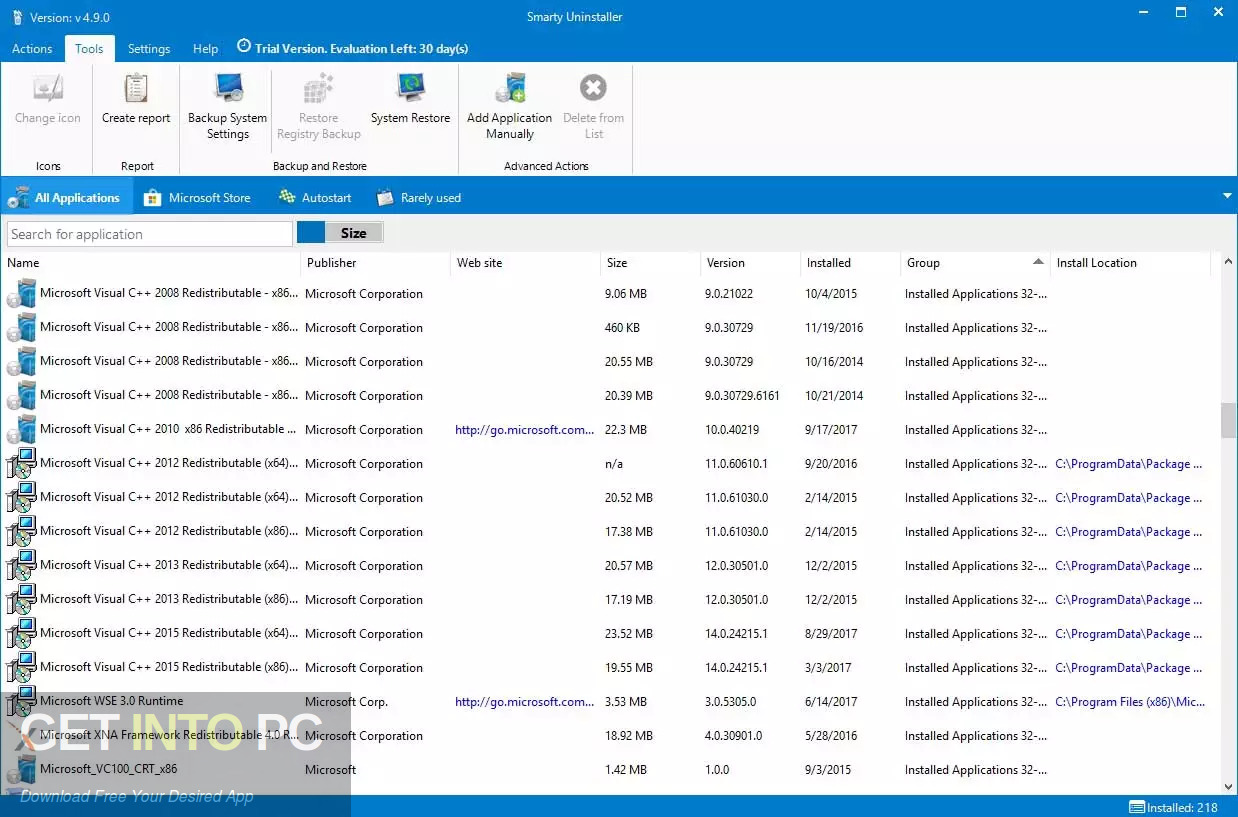Click the vertical scrollbar thumb
The height and width of the screenshot is (817, 1238).
(x=1228, y=420)
